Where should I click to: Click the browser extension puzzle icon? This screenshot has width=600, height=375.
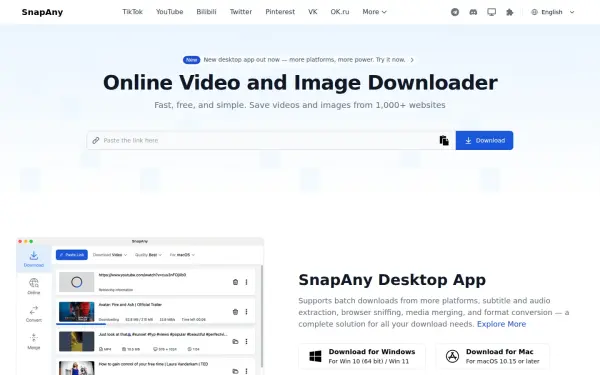[510, 12]
